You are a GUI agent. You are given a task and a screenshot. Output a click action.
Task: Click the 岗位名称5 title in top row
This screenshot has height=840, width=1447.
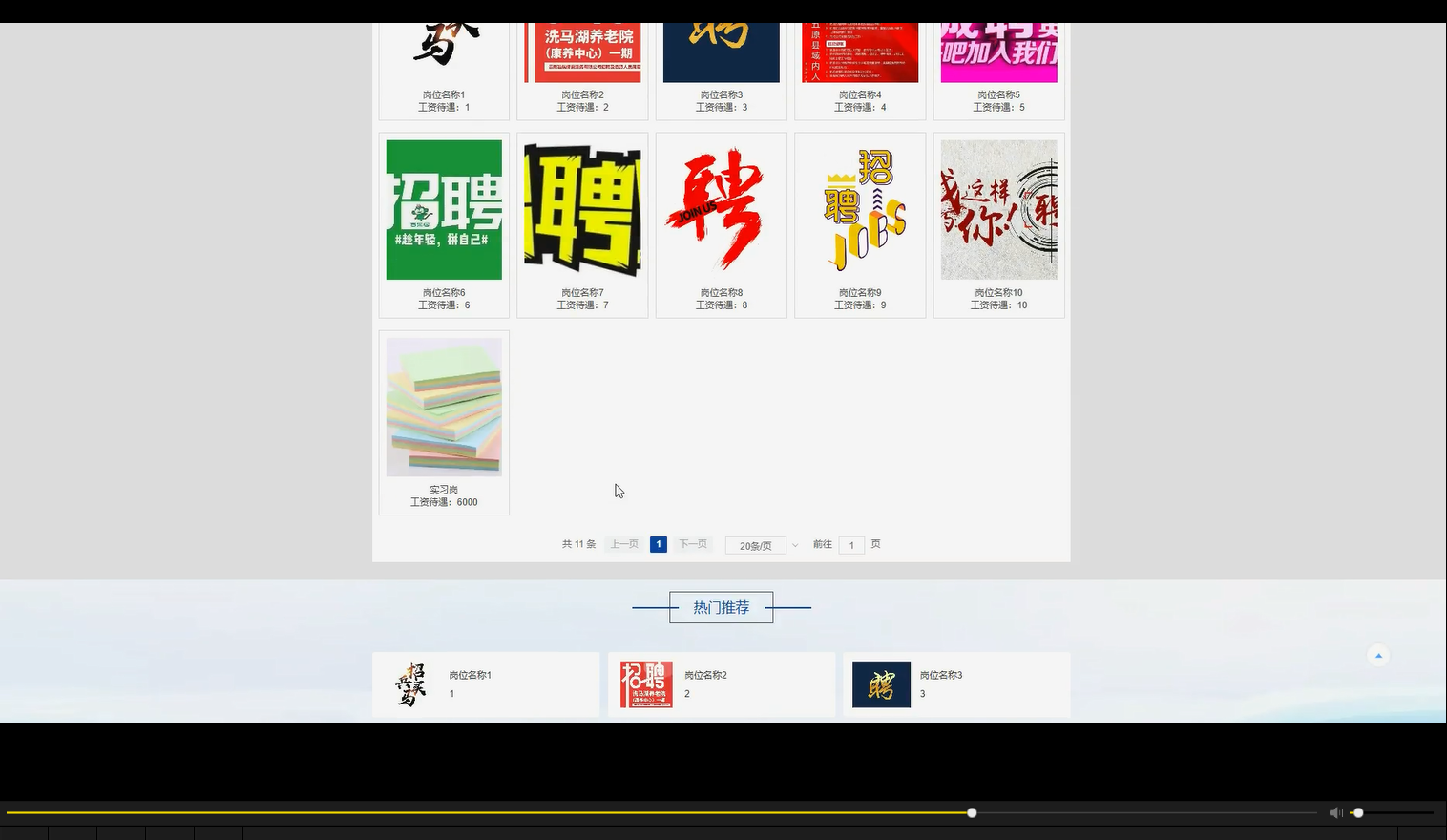[x=999, y=94]
